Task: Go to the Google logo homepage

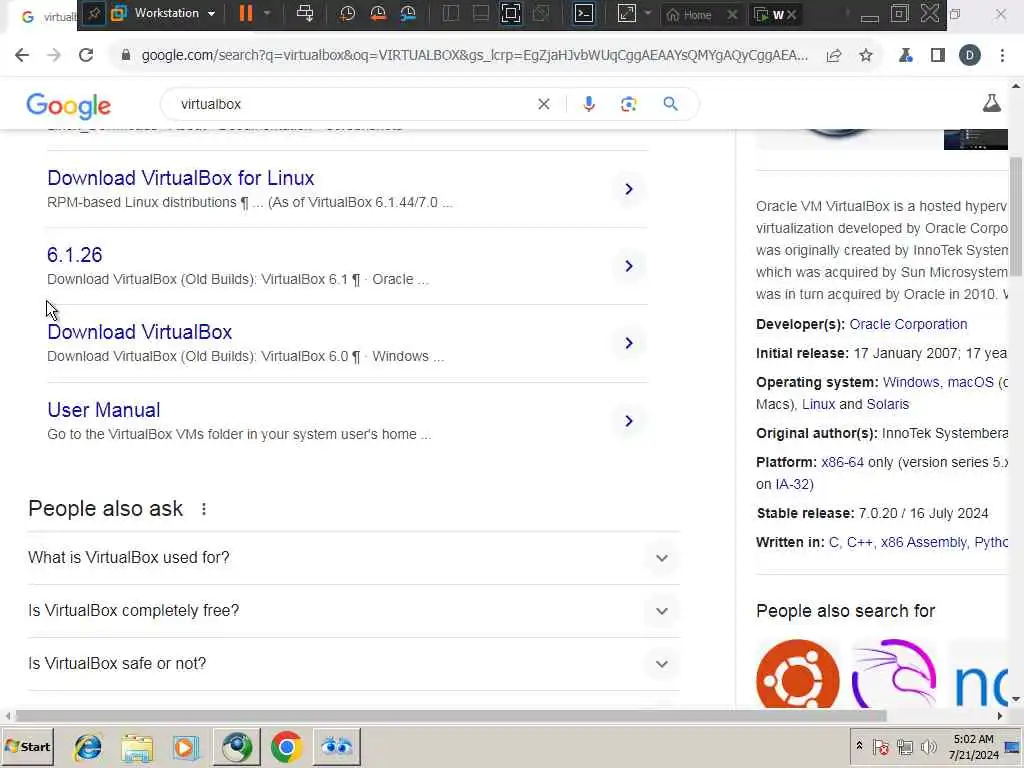Action: (69, 105)
